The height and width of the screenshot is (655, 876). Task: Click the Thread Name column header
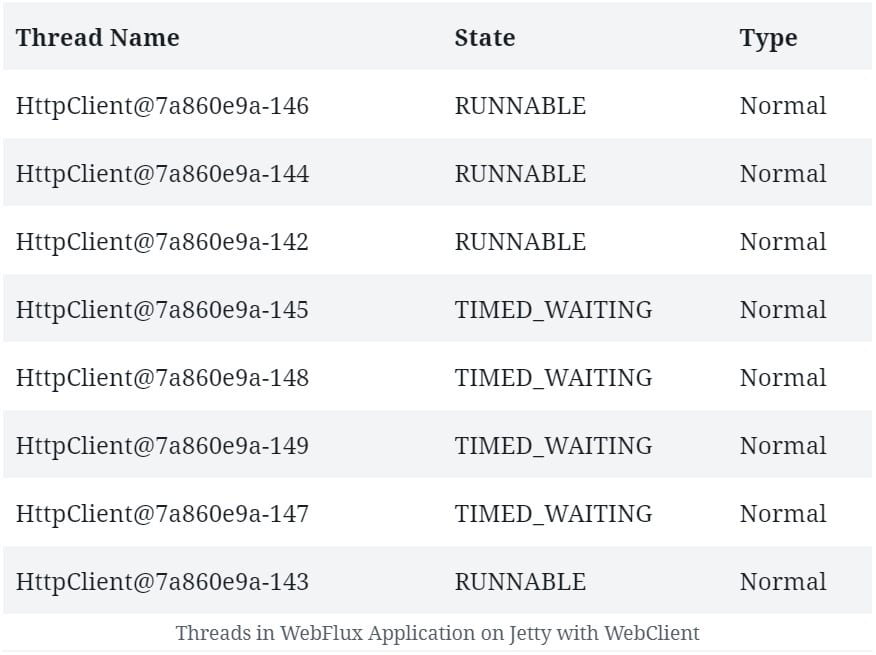pos(97,38)
